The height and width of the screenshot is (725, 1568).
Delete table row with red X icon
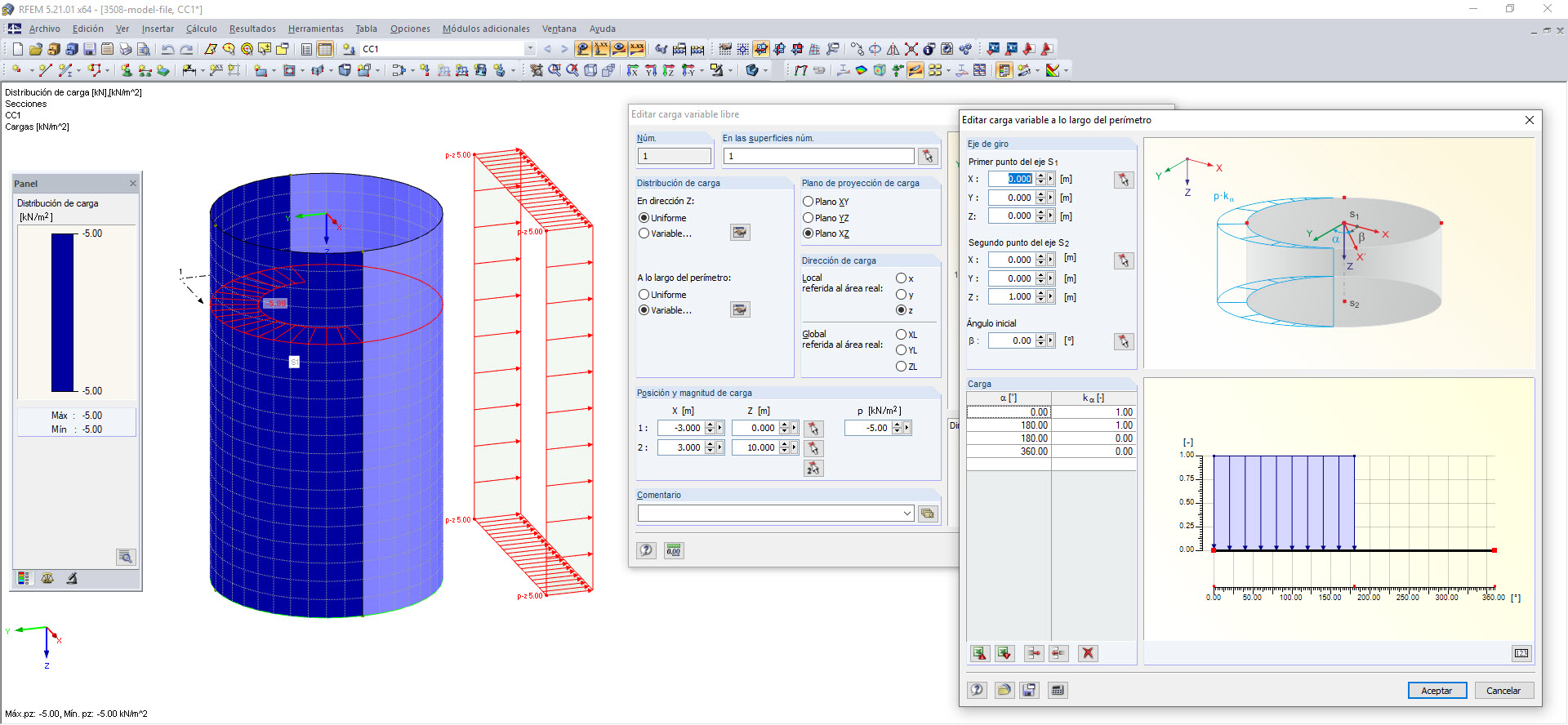pos(1088,653)
